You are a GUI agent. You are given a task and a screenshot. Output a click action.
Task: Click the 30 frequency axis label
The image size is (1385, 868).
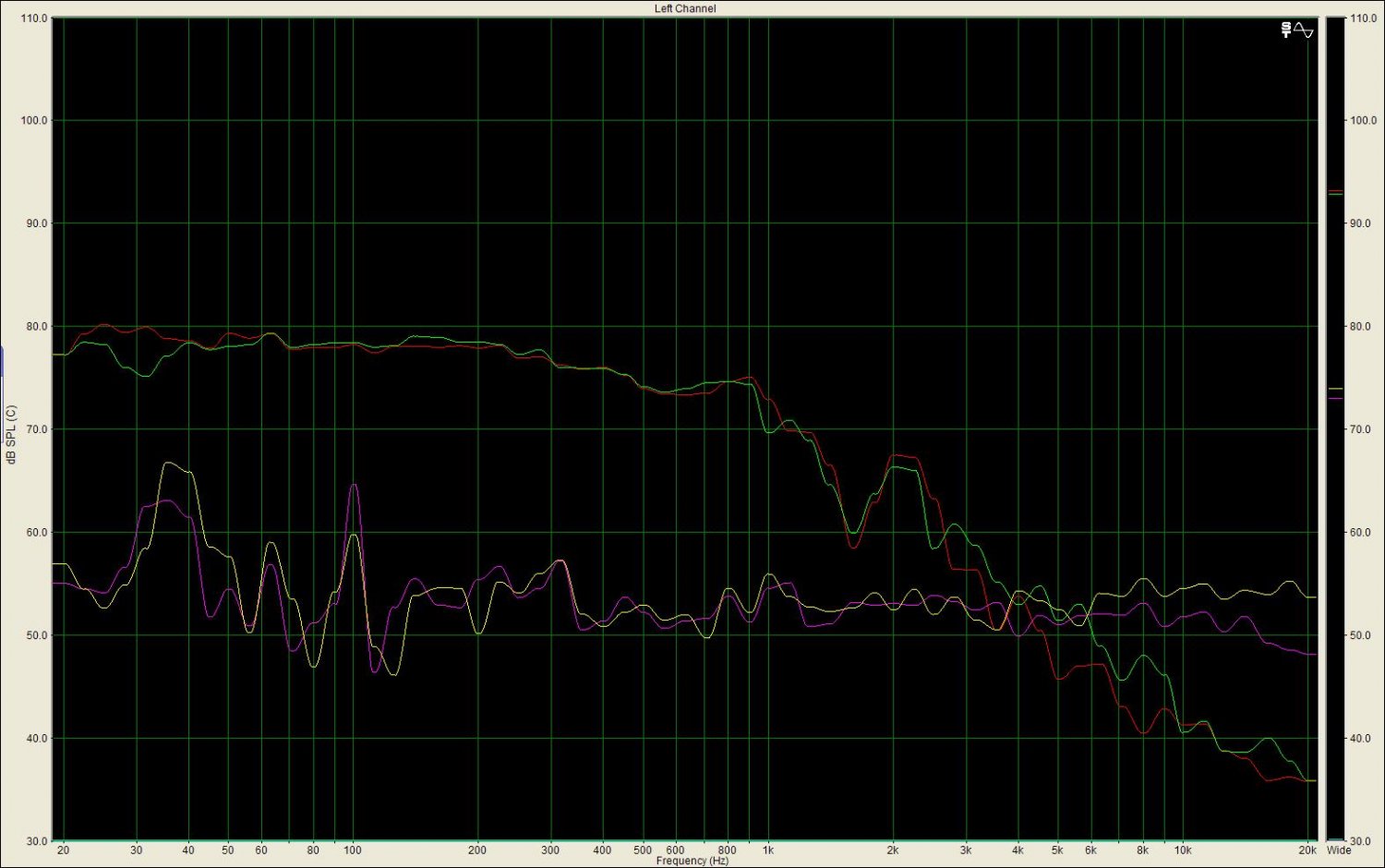pyautogui.click(x=137, y=850)
